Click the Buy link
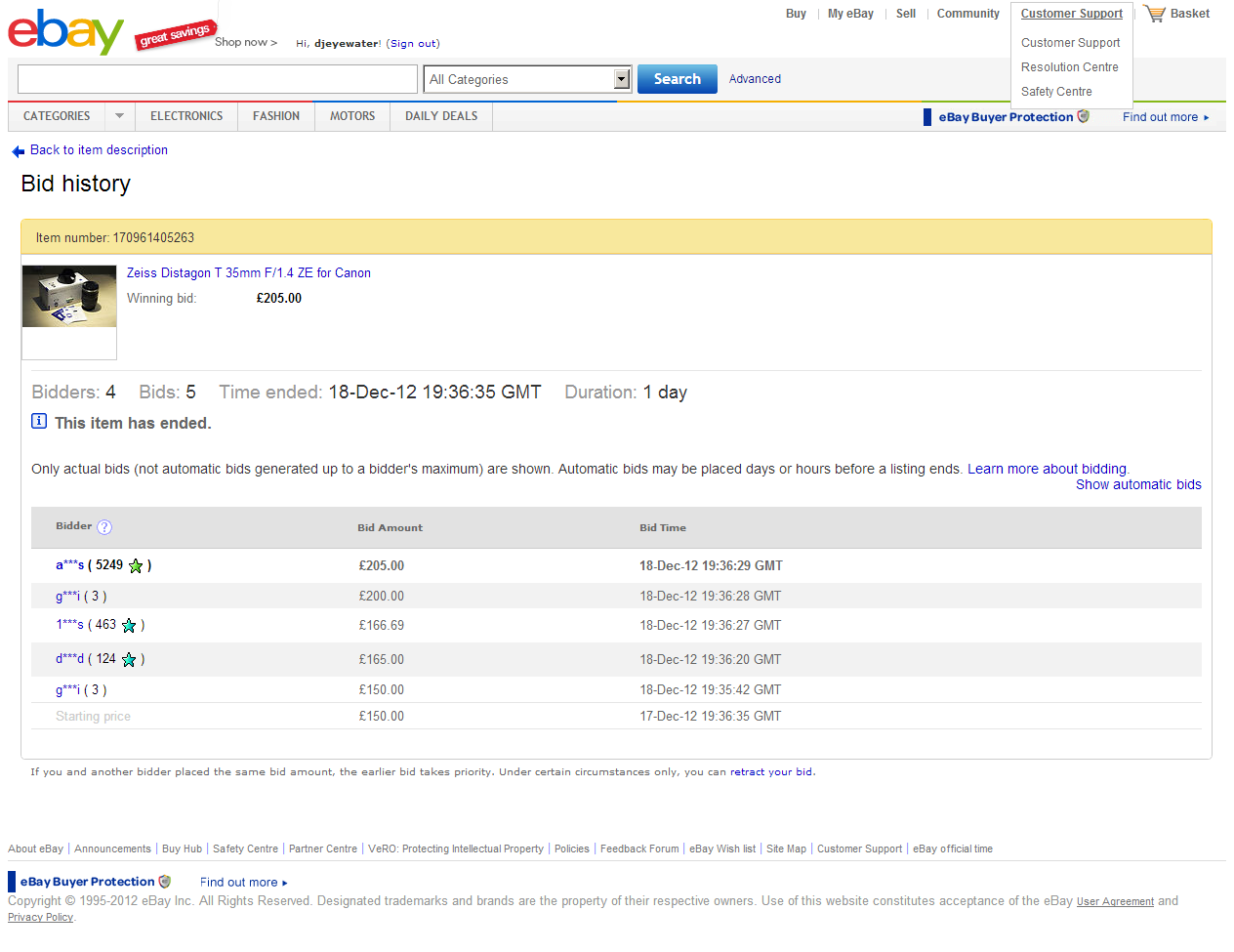This screenshot has width=1234, height=952. coord(796,14)
